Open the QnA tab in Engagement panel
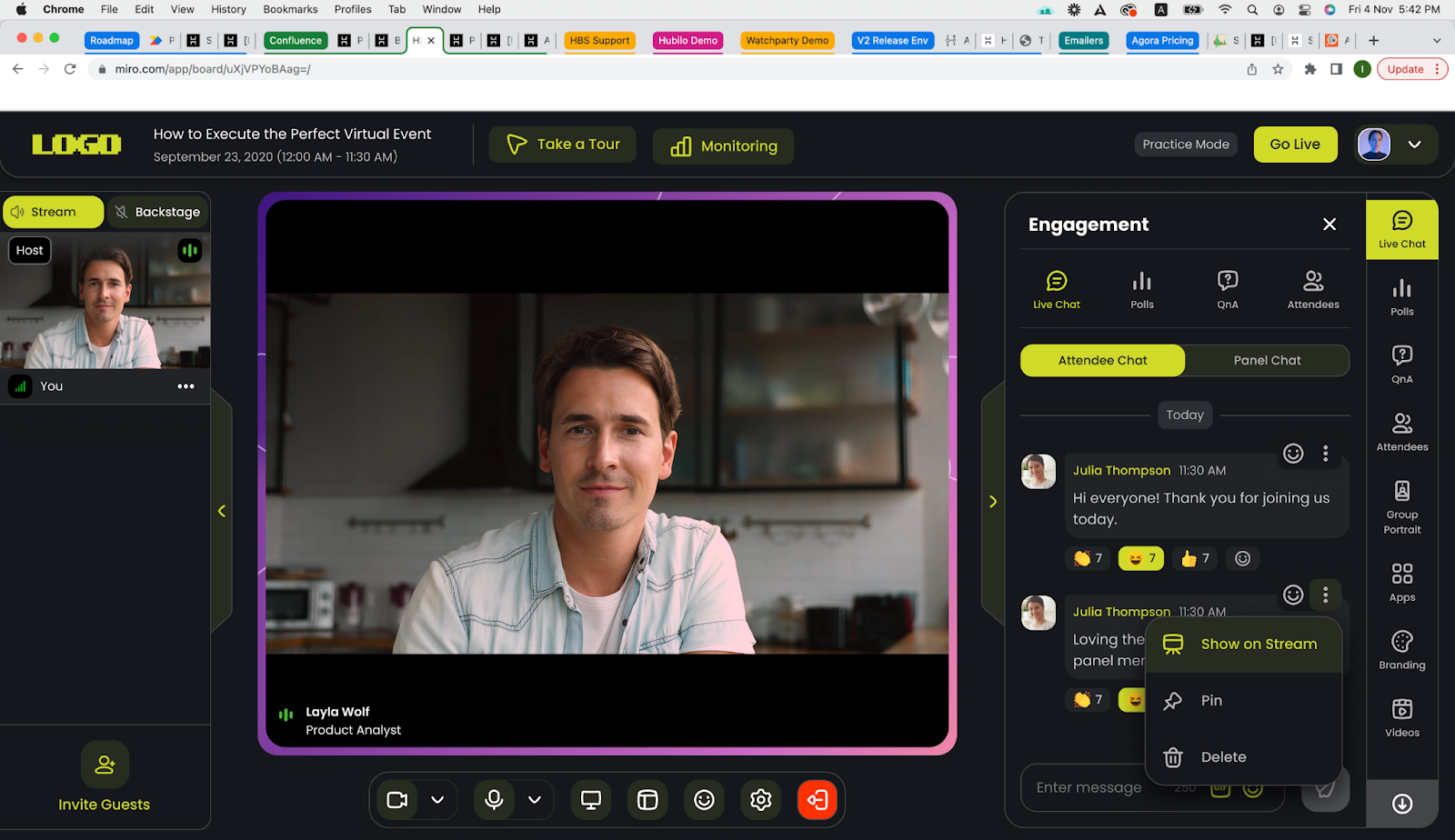 point(1228,290)
